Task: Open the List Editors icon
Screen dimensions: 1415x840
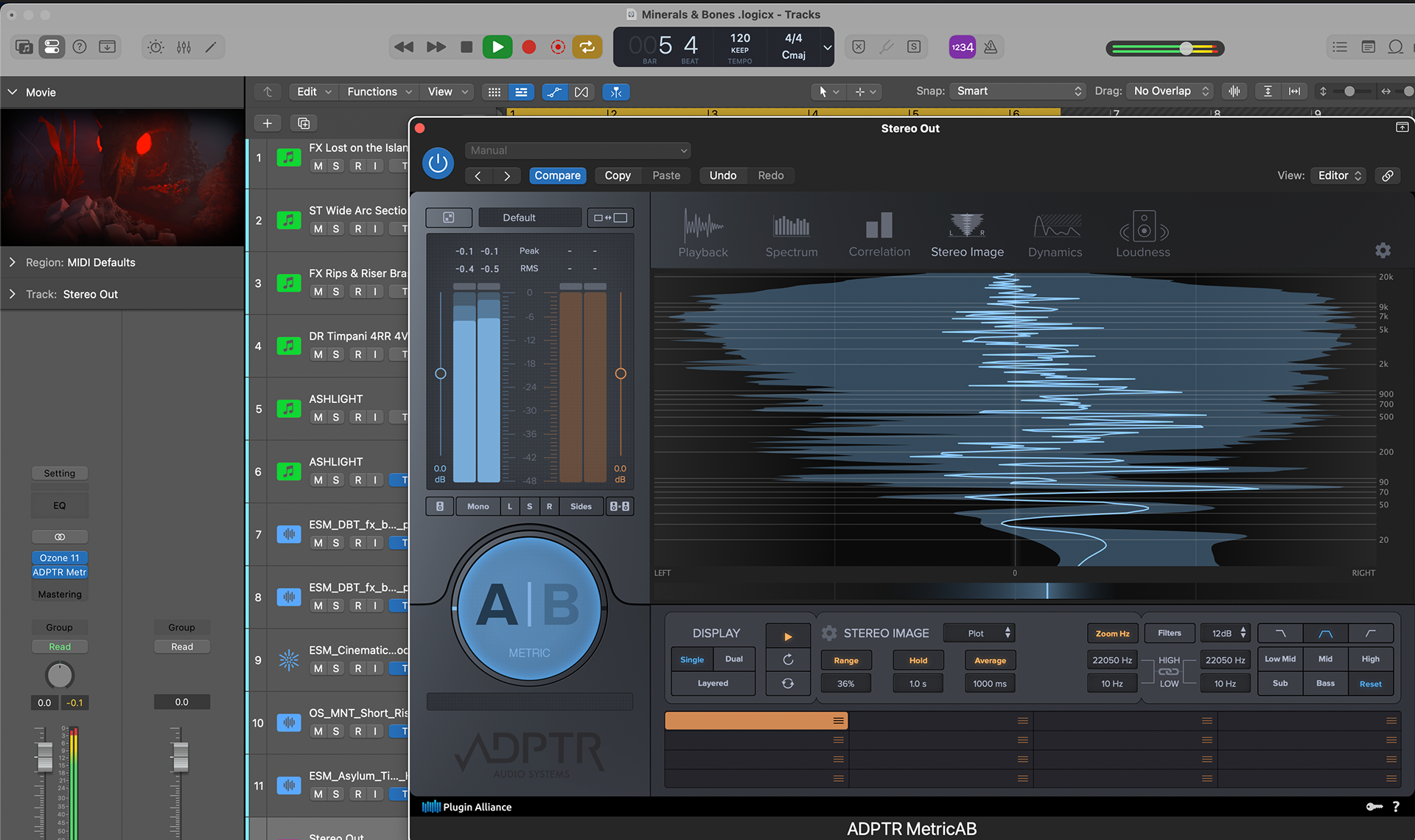Action: pos(1340,47)
